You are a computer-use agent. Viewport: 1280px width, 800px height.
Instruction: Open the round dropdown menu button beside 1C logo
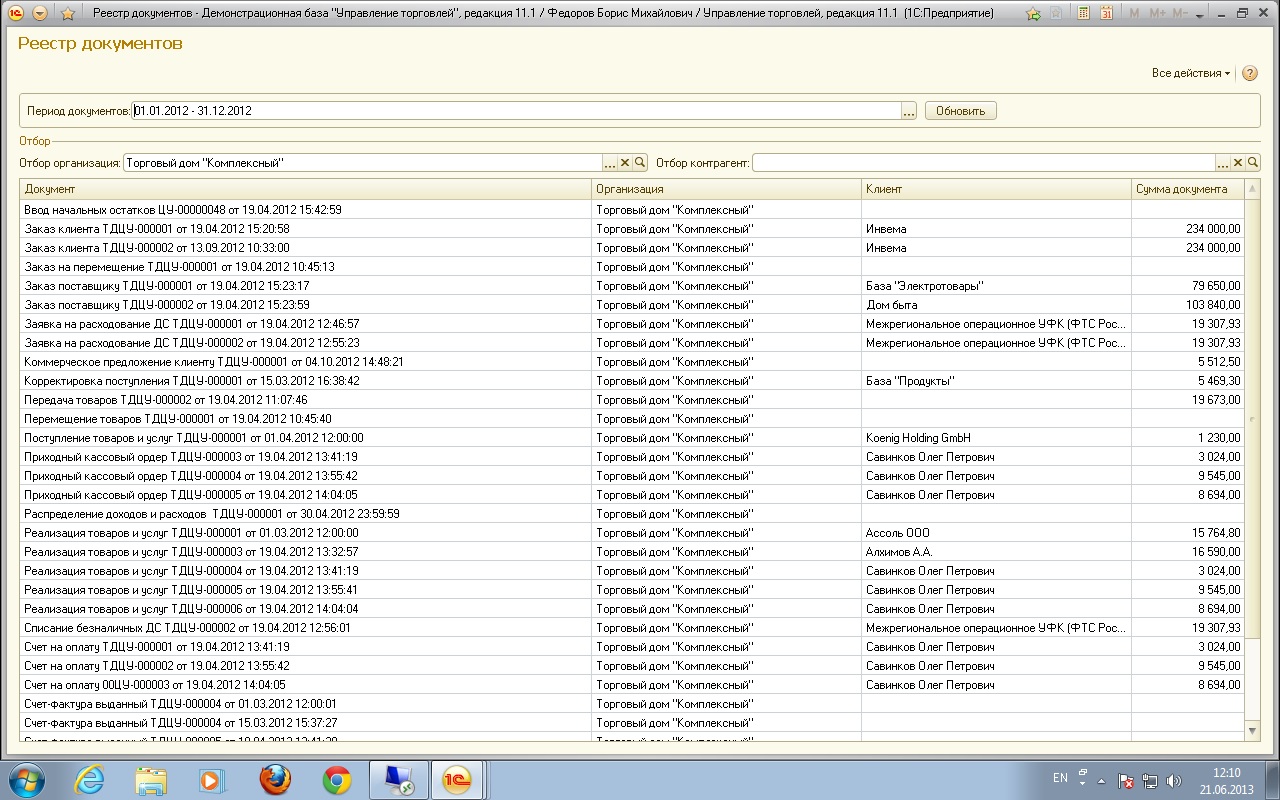click(x=40, y=13)
